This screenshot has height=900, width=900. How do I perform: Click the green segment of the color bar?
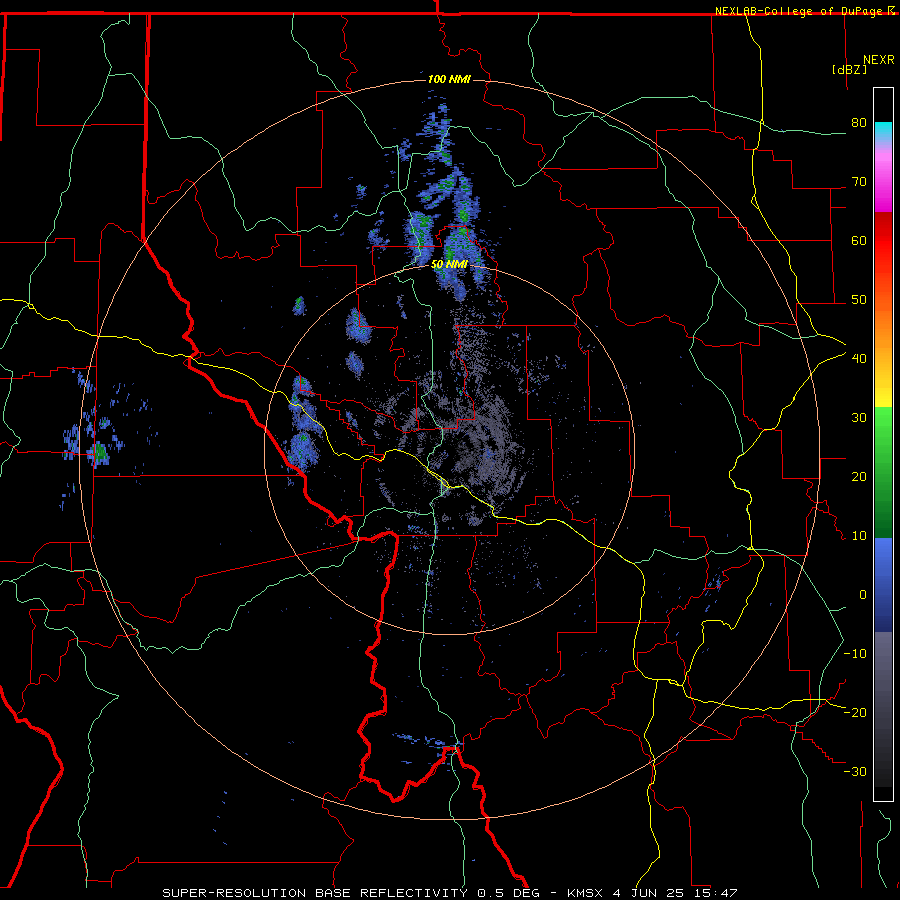coord(883,472)
